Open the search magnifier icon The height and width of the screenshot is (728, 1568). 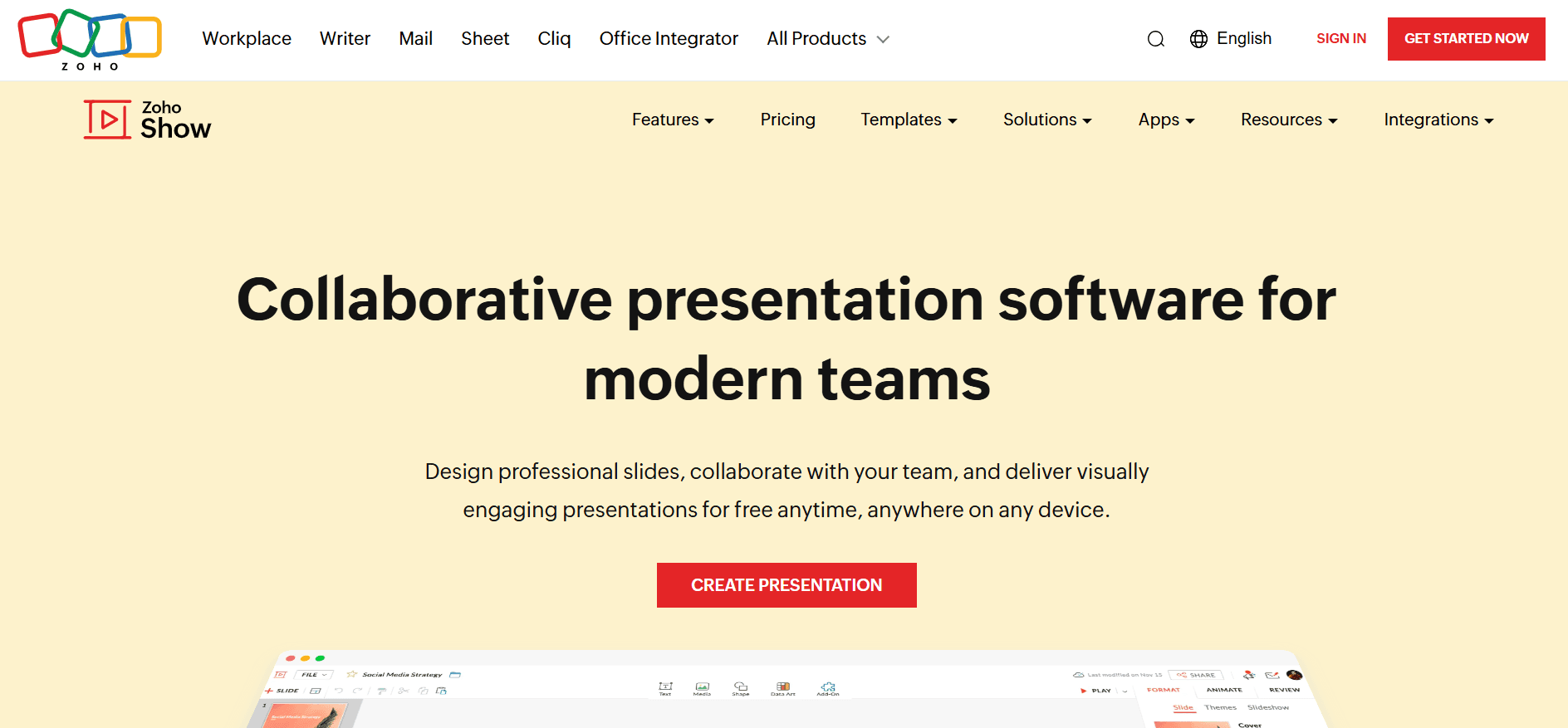click(x=1155, y=39)
